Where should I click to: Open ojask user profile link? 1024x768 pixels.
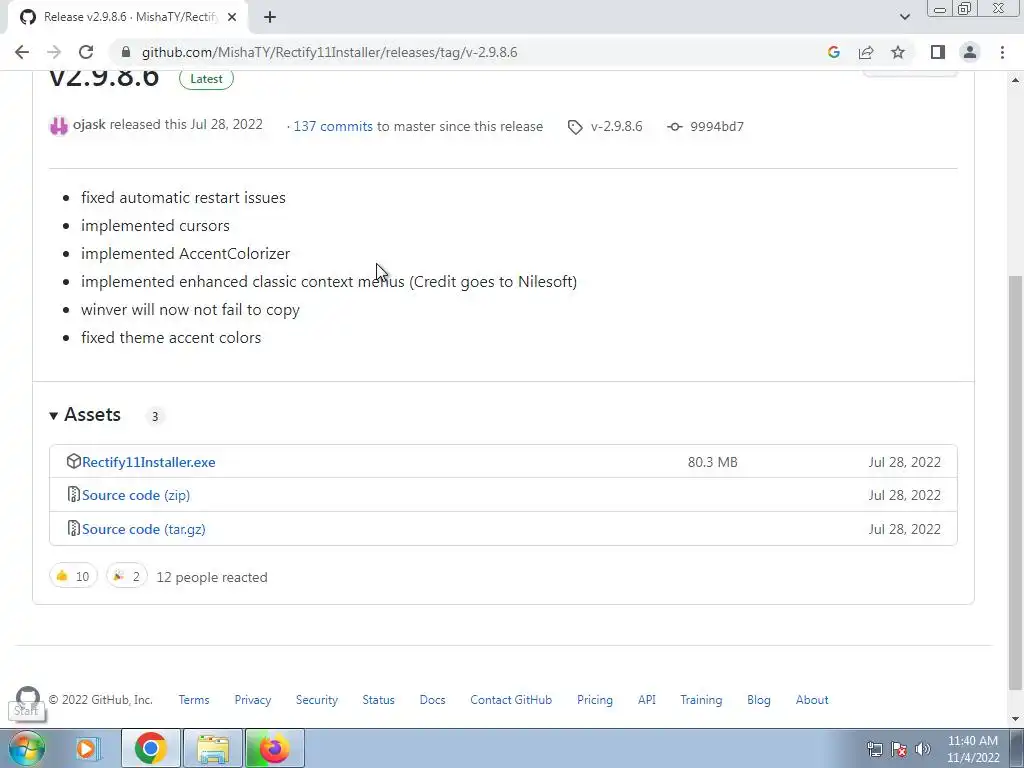89,124
